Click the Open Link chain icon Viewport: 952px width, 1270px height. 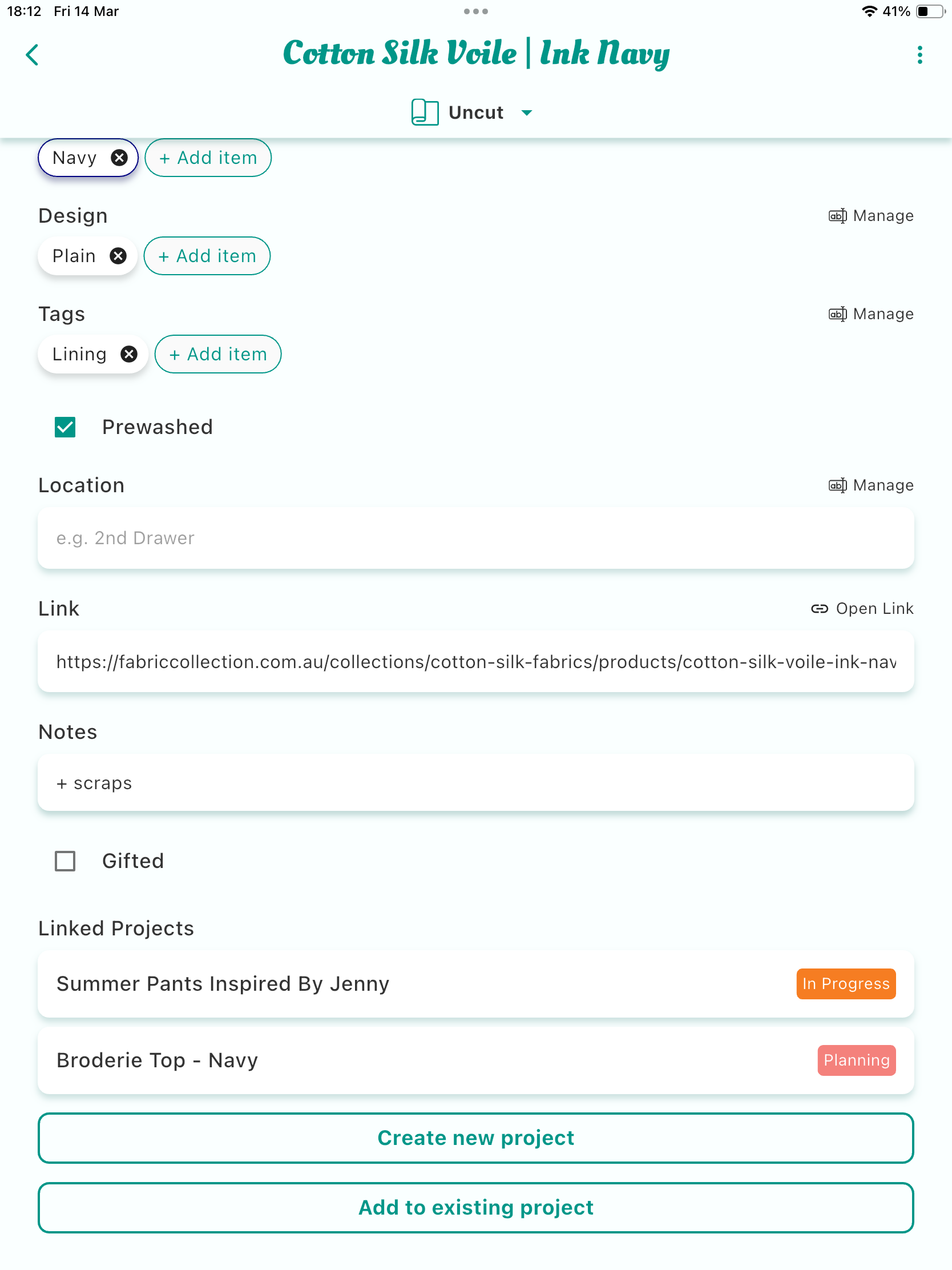coord(820,609)
